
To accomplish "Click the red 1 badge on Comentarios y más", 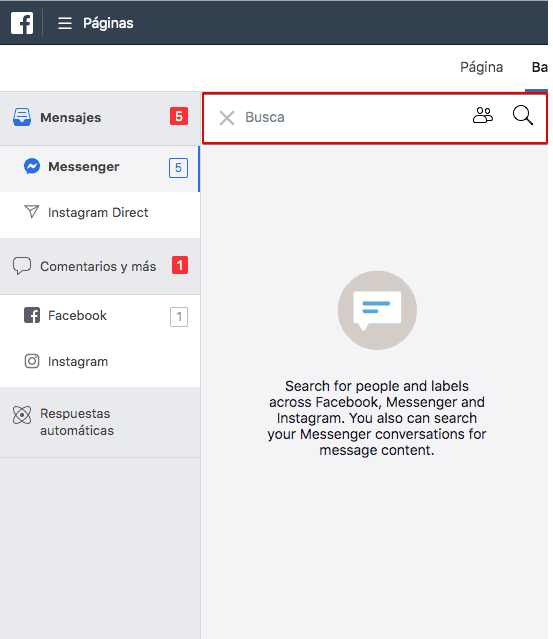I will [180, 265].
